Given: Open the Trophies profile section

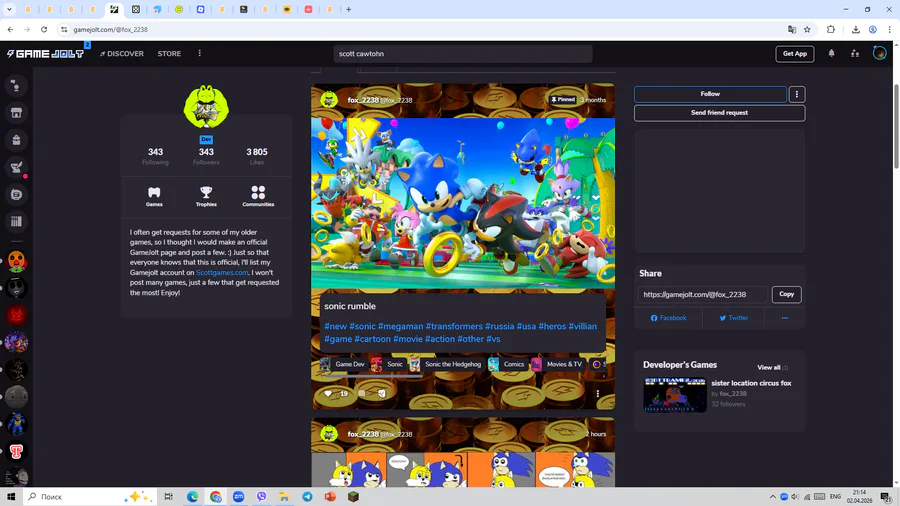Looking at the screenshot, I should click(x=206, y=196).
